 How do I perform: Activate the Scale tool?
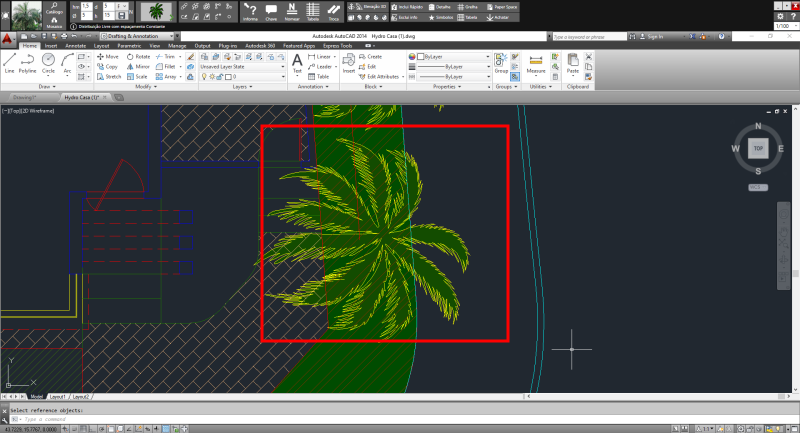[137, 77]
